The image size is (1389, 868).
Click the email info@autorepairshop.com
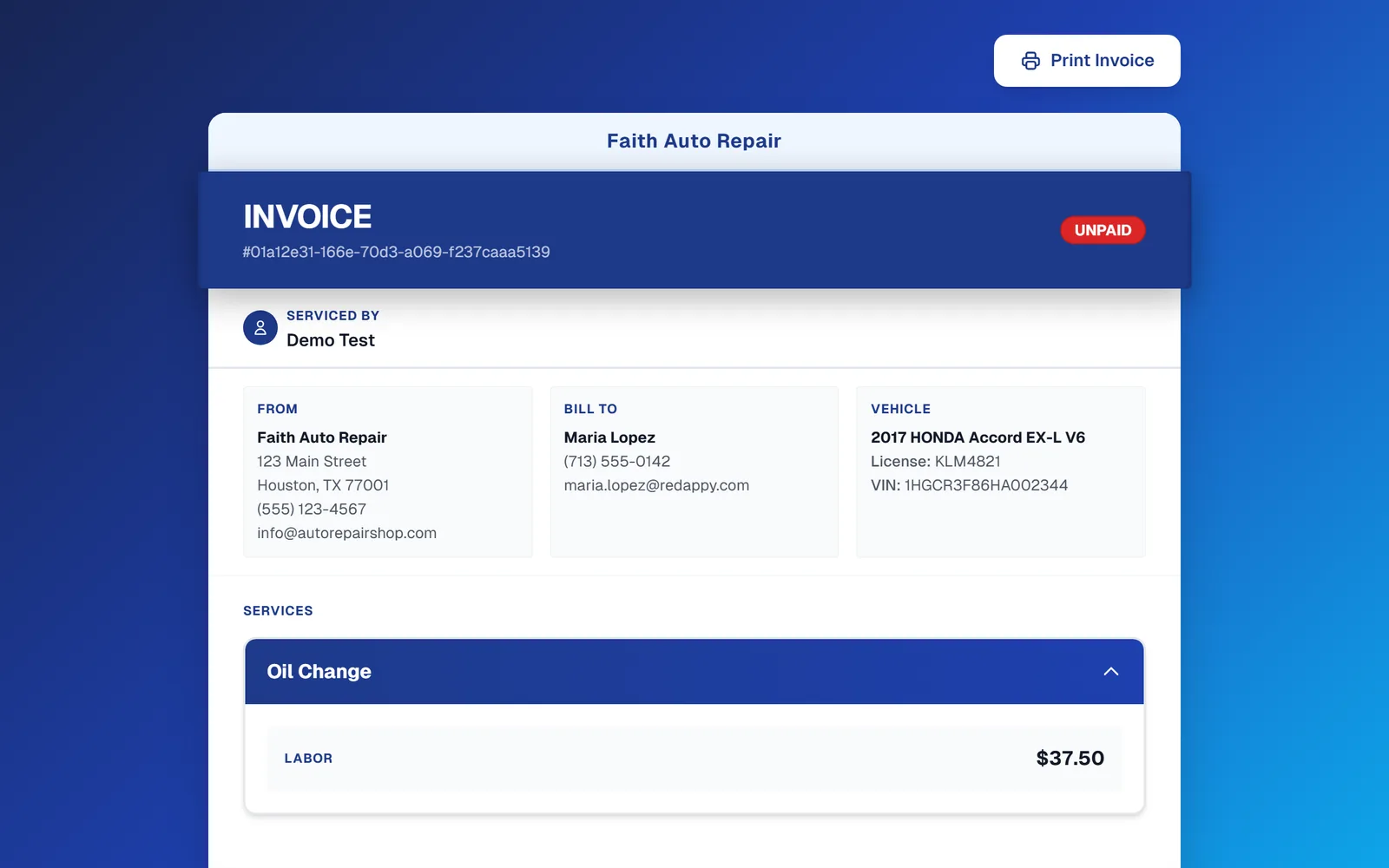click(347, 533)
